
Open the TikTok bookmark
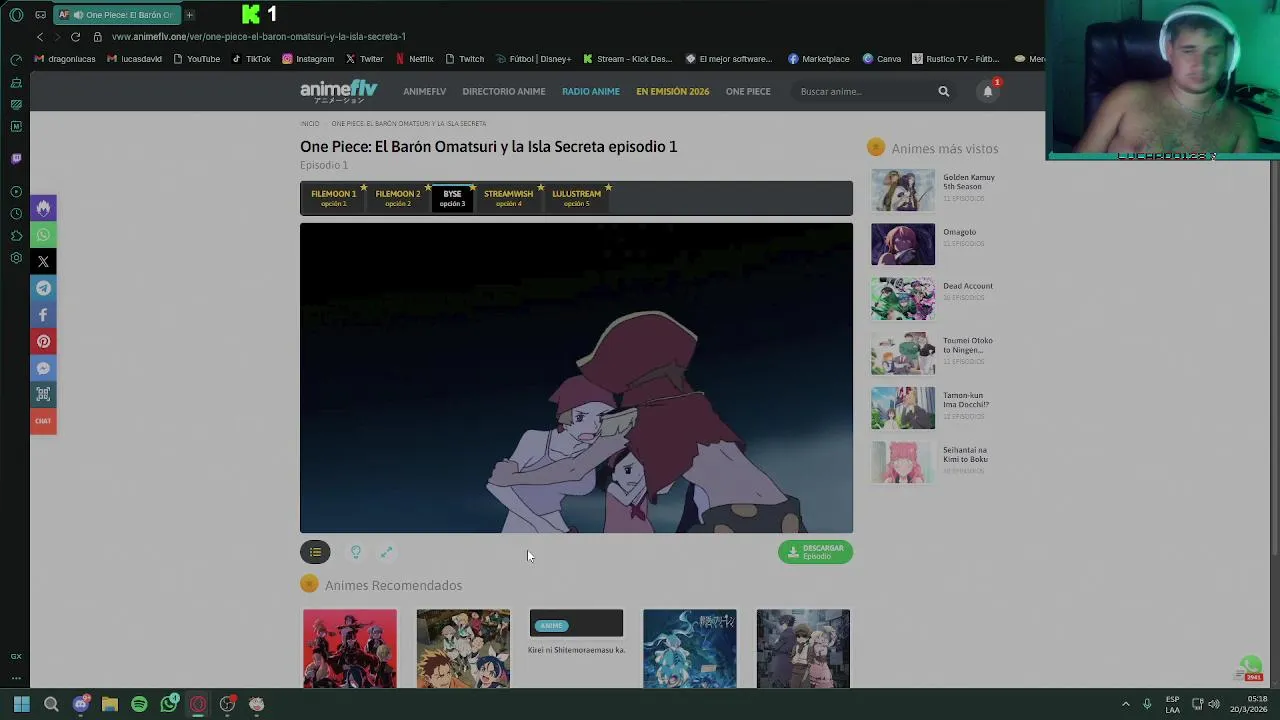tap(251, 59)
